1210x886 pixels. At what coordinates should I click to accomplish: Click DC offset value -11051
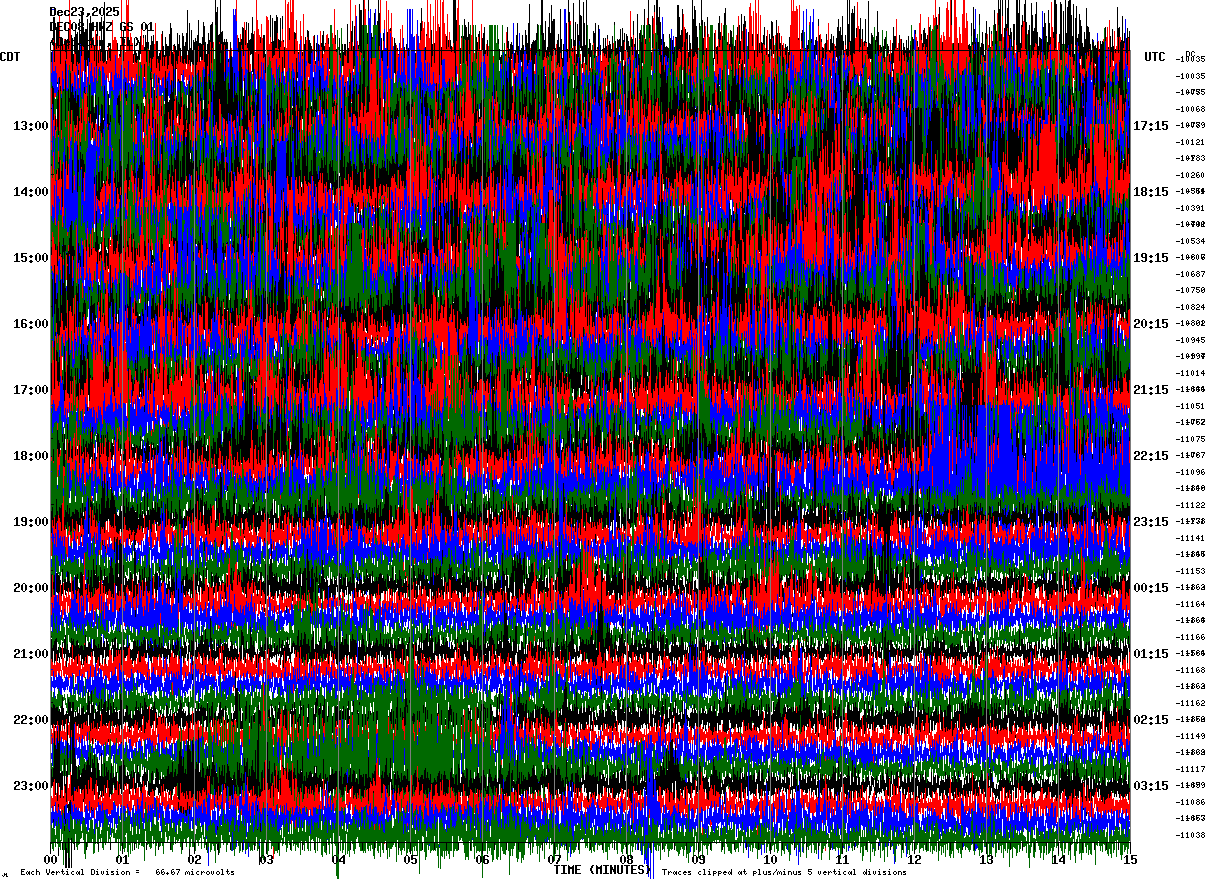pos(1191,406)
